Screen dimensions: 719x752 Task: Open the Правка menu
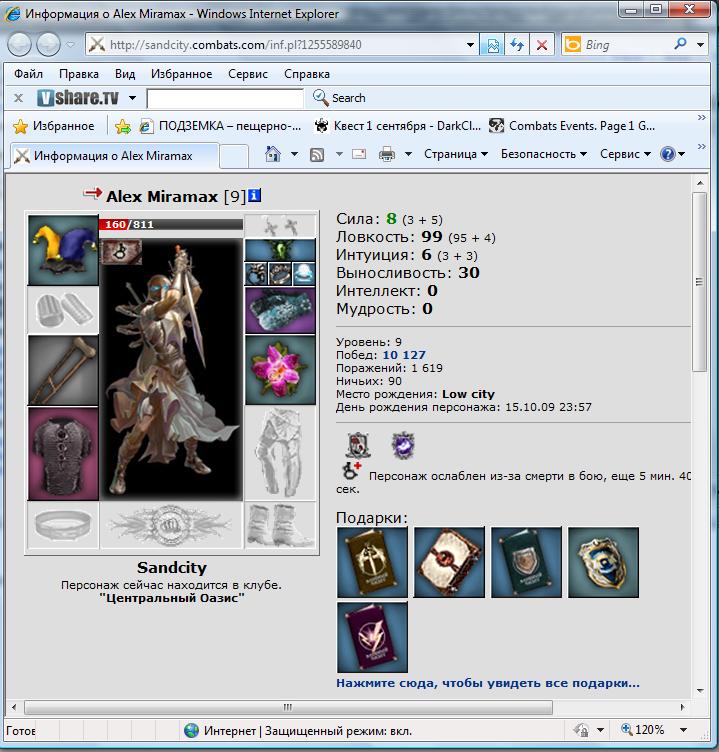[x=79, y=74]
